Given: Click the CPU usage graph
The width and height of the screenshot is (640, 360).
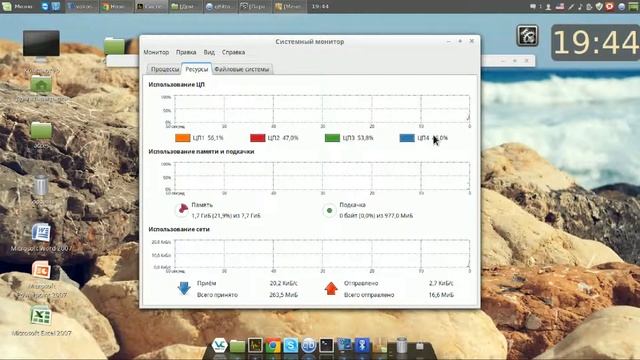Looking at the screenshot, I should point(322,109).
